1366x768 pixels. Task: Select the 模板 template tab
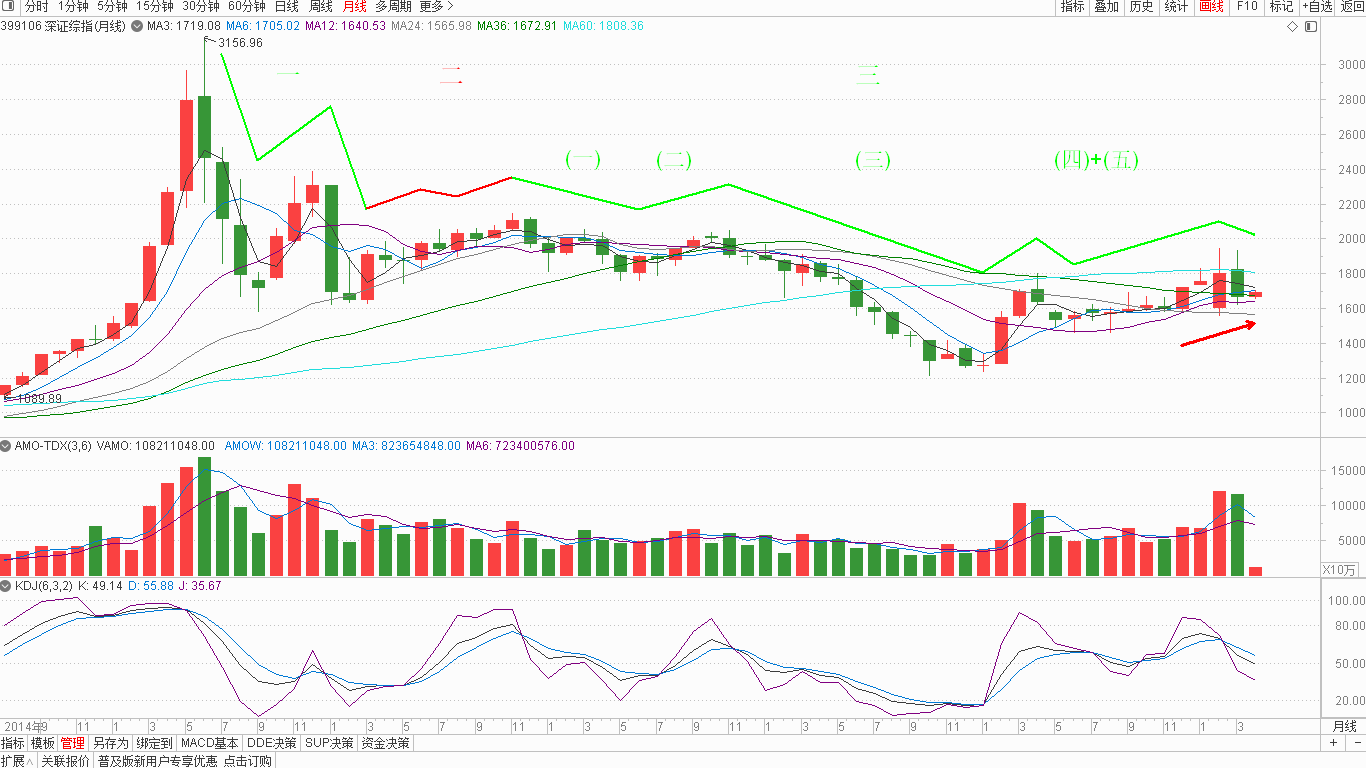coord(43,743)
